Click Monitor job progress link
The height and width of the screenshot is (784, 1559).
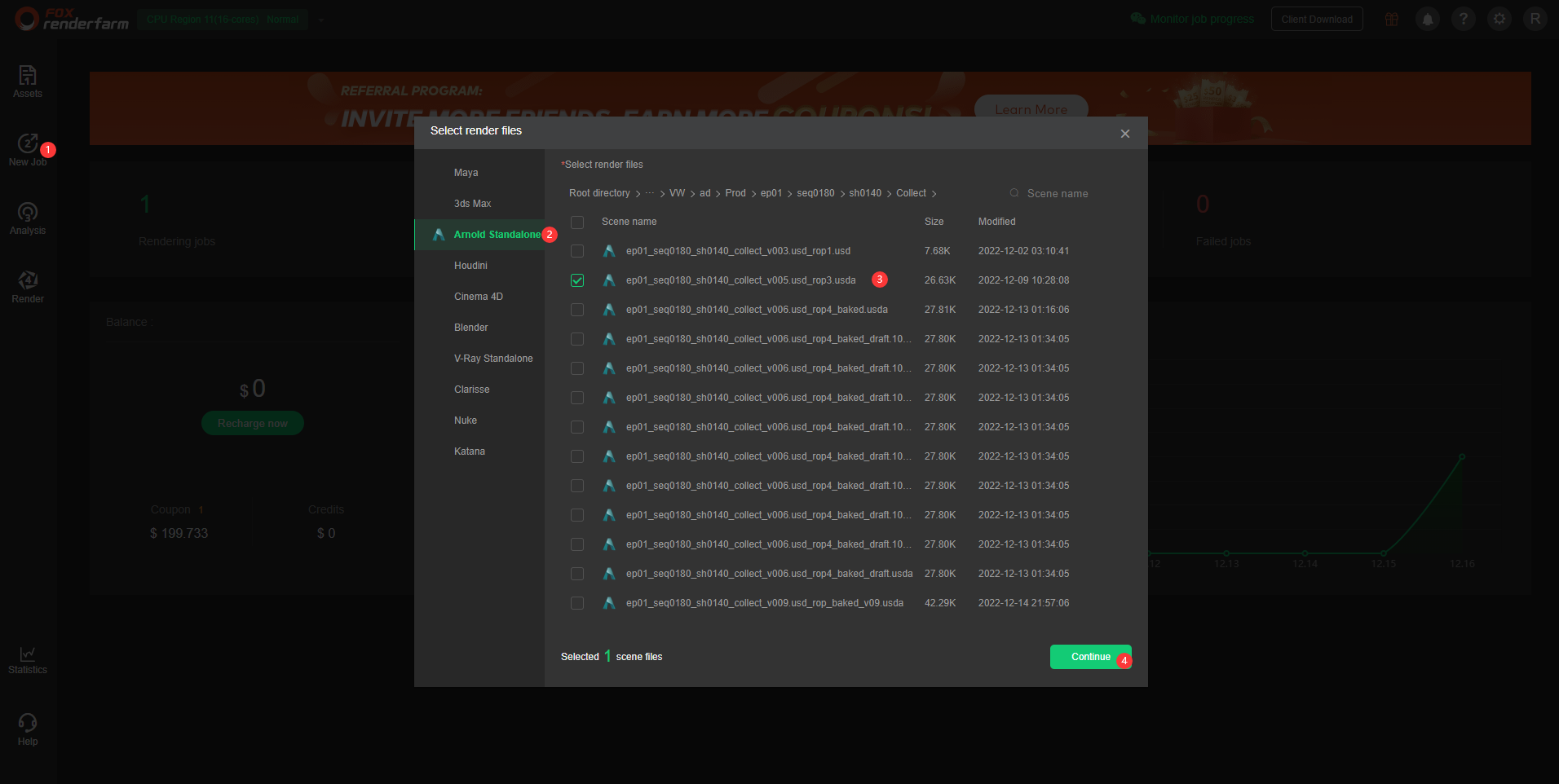1192,19
